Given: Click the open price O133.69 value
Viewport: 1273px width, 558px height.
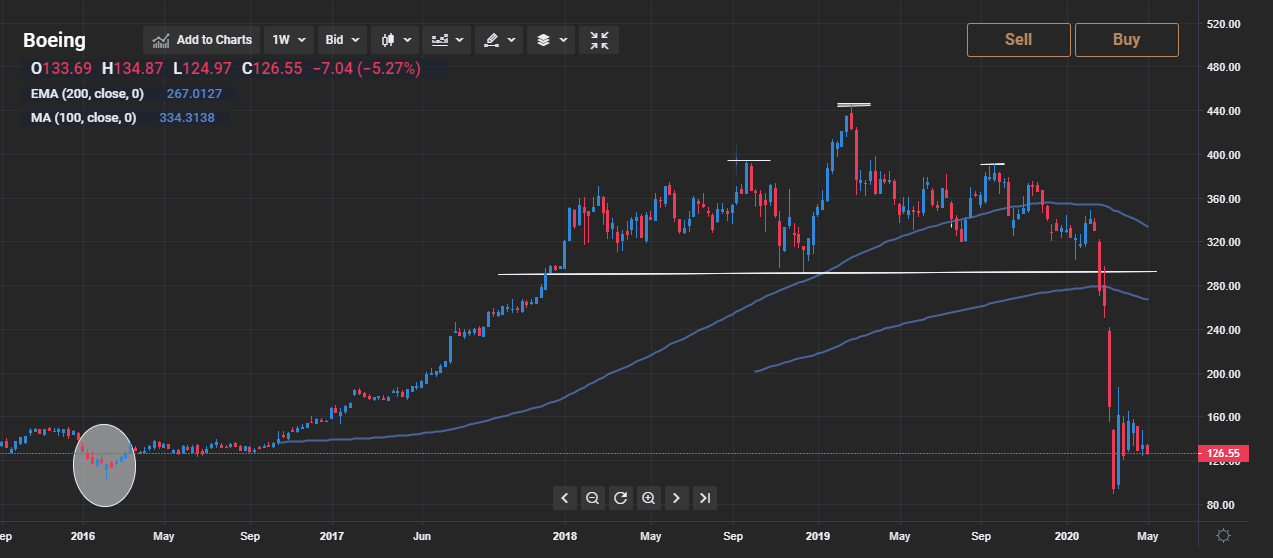Looking at the screenshot, I should [x=62, y=68].
